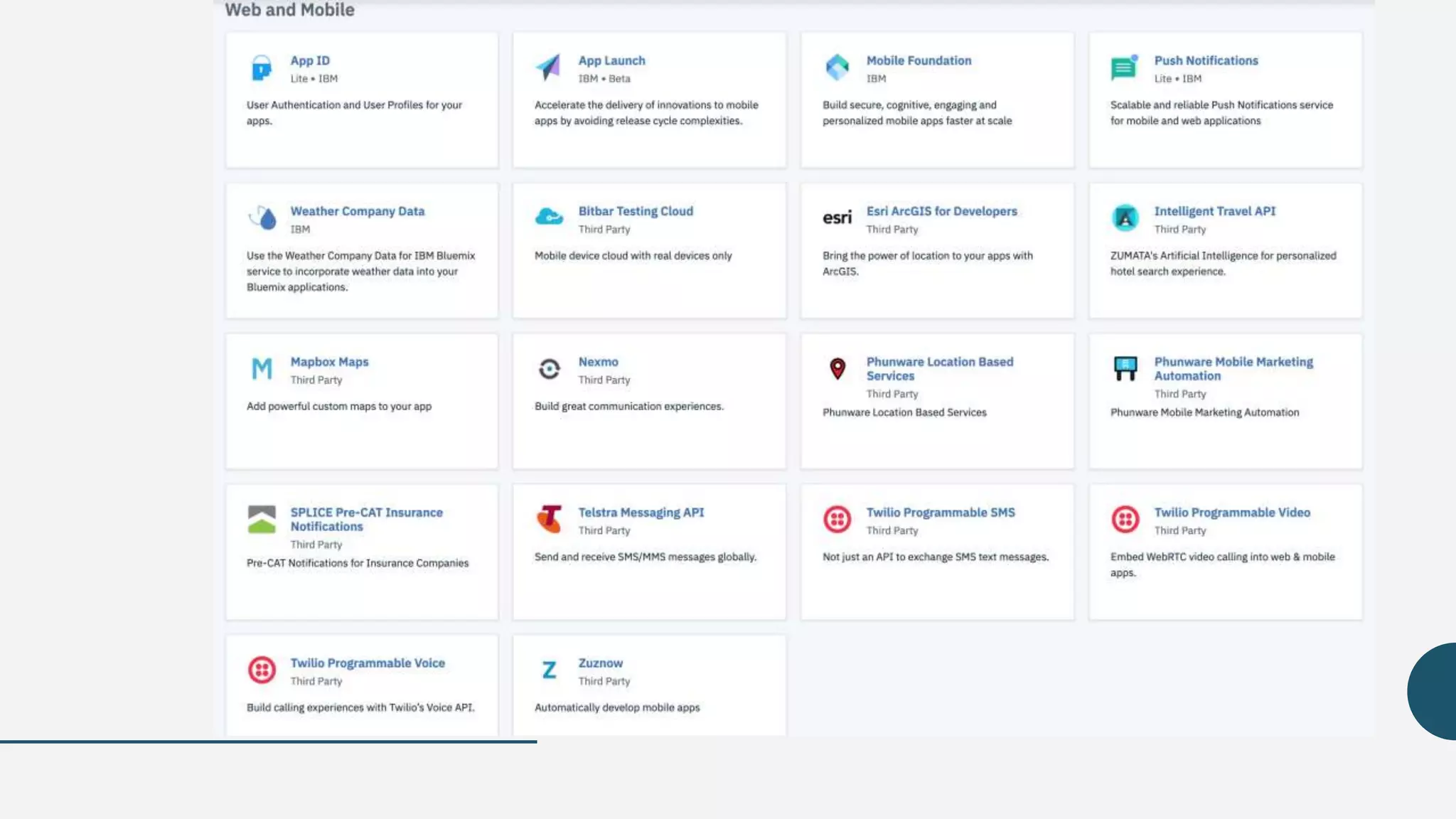Click the Zuznow Z logo icon
1456x819 pixels.
coord(549,670)
